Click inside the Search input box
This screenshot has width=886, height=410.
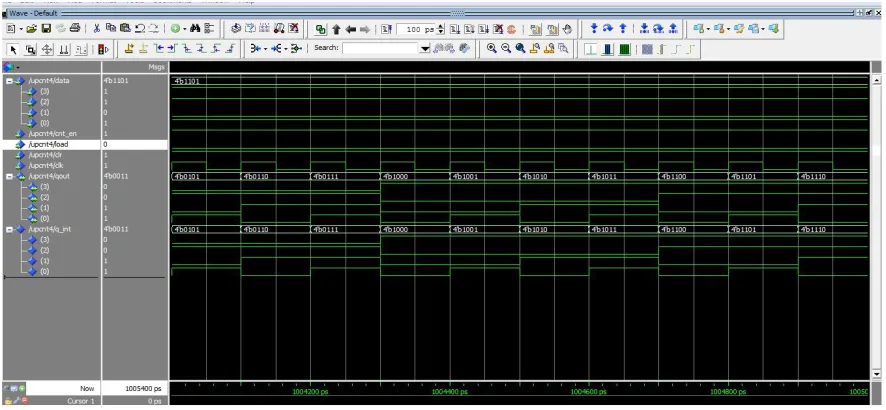click(381, 49)
